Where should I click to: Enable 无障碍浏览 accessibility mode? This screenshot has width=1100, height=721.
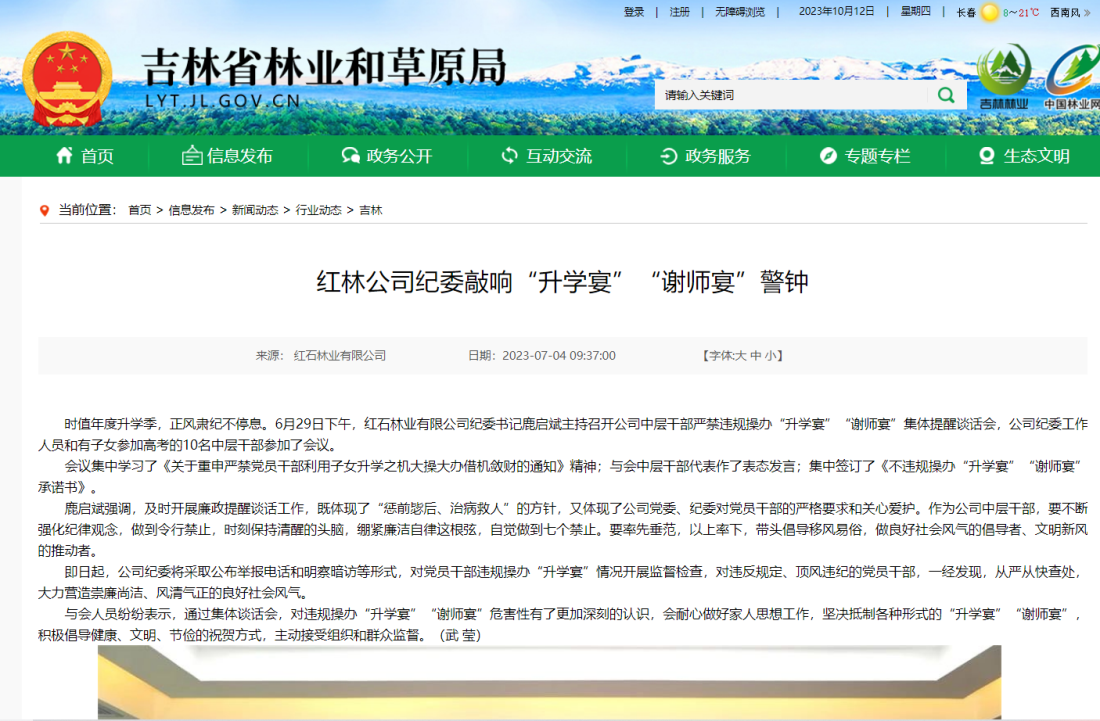point(740,12)
